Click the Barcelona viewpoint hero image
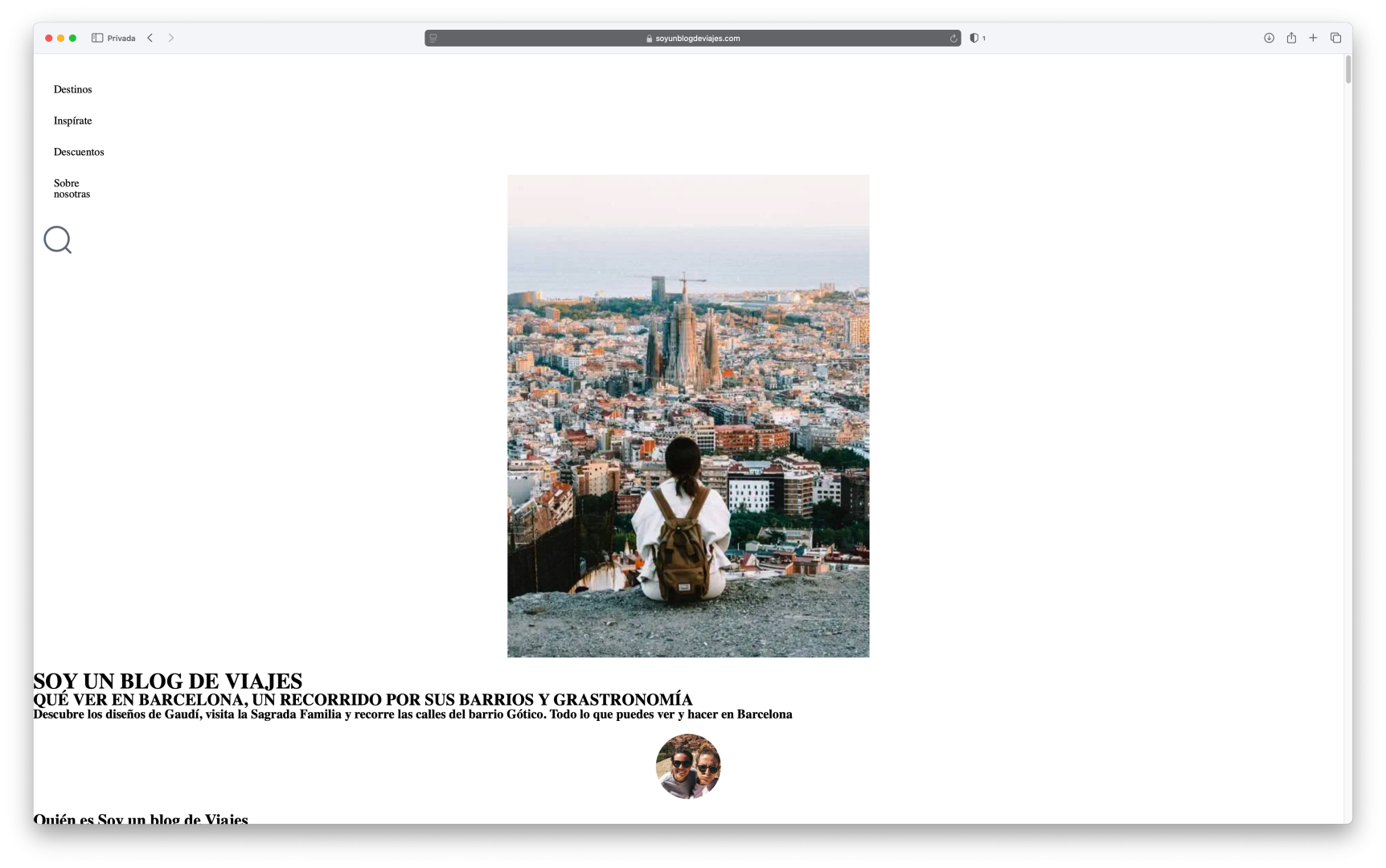The height and width of the screenshot is (868, 1386). coord(688,416)
